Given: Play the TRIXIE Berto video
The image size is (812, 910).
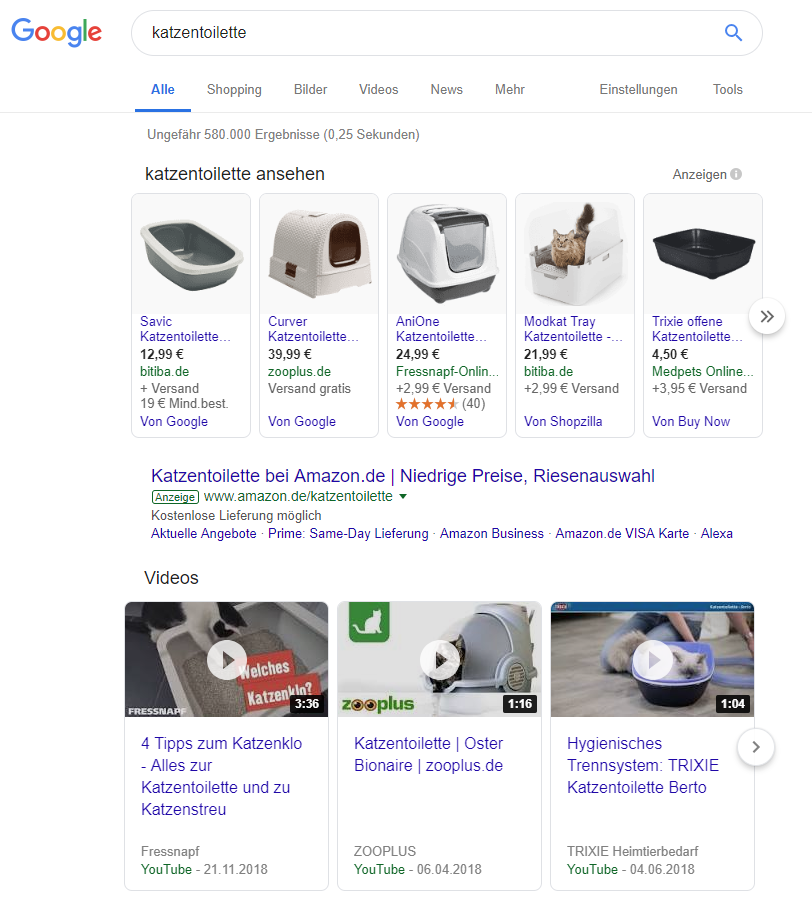Looking at the screenshot, I should click(652, 659).
